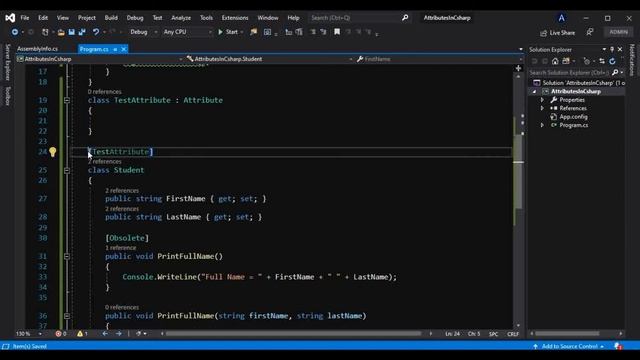Image resolution: width=640 pixels, height=360 pixels.
Task: Open the Add to Source Control menu
Action: click(x=568, y=347)
